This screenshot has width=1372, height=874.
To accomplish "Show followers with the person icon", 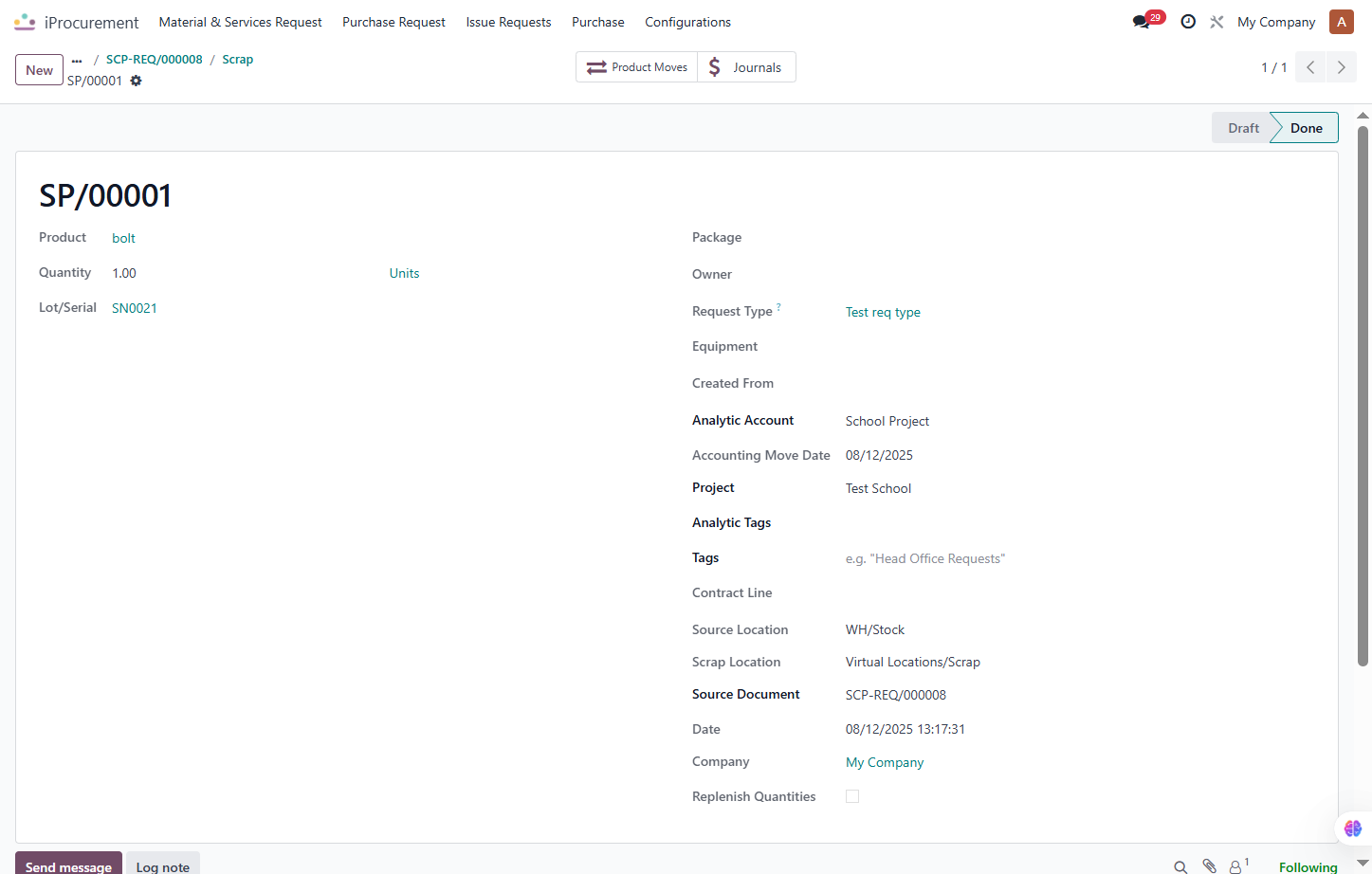I will (1236, 866).
